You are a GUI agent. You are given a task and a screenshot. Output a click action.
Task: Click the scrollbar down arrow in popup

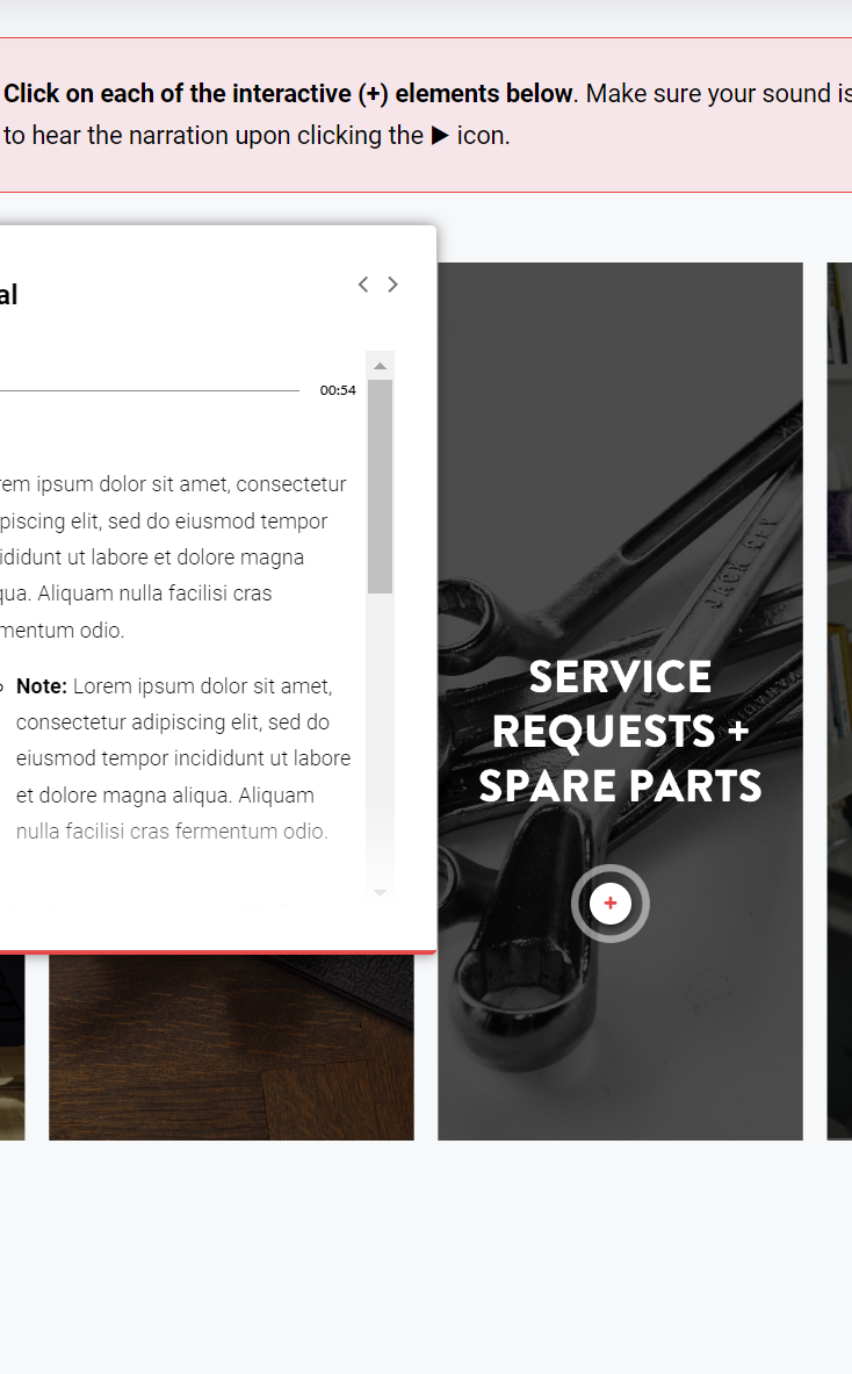point(380,892)
